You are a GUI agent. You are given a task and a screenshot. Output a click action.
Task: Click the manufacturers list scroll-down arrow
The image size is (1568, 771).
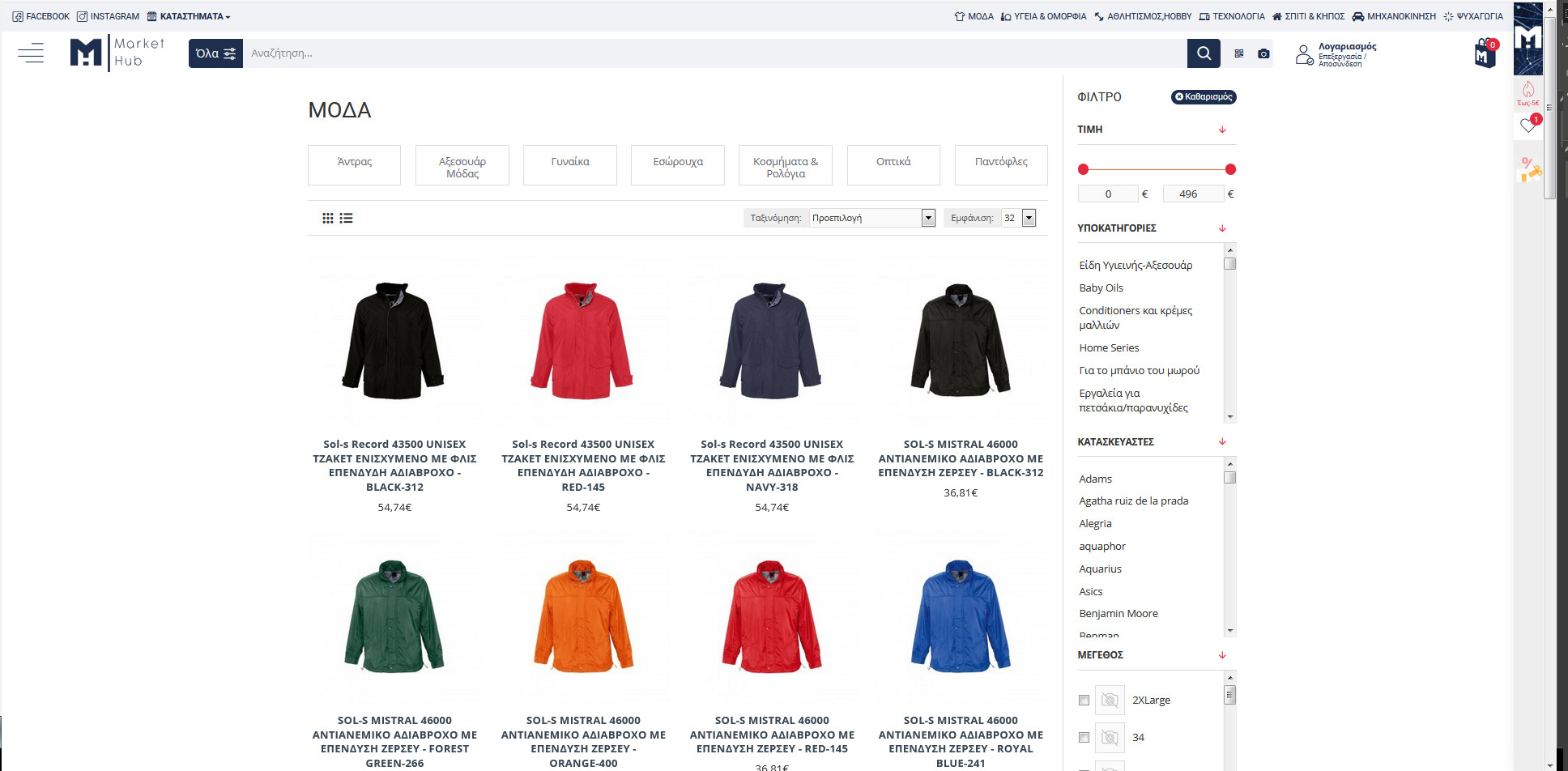(1230, 631)
